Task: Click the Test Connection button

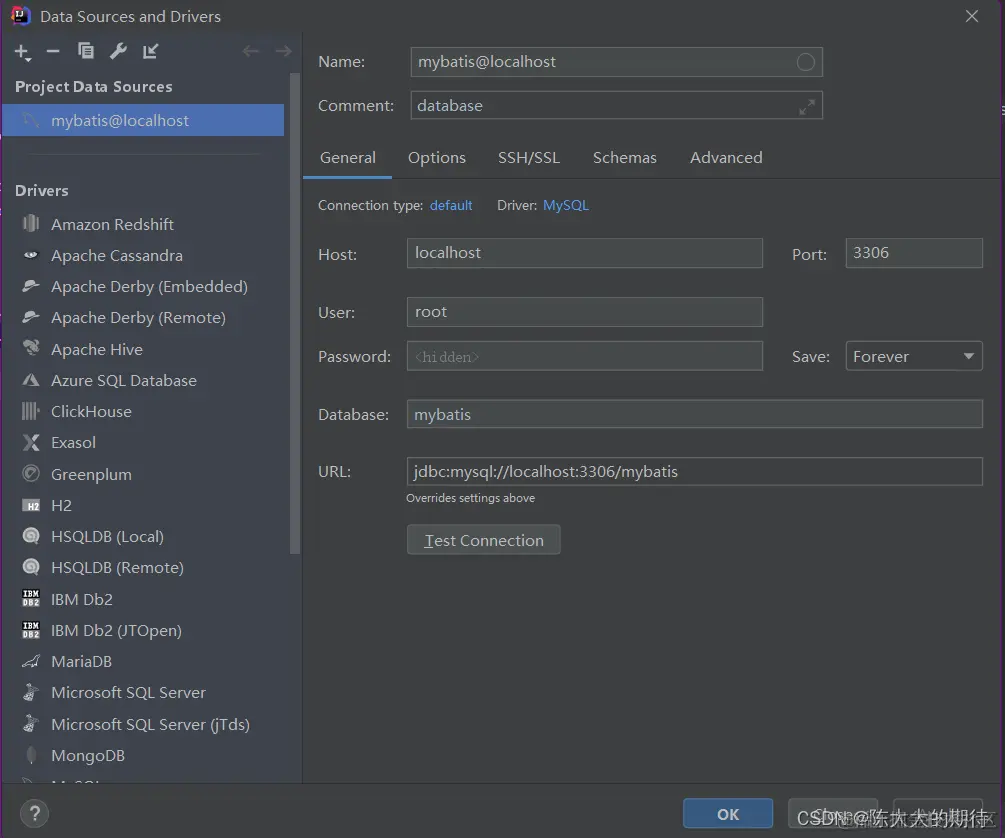Action: [x=483, y=540]
